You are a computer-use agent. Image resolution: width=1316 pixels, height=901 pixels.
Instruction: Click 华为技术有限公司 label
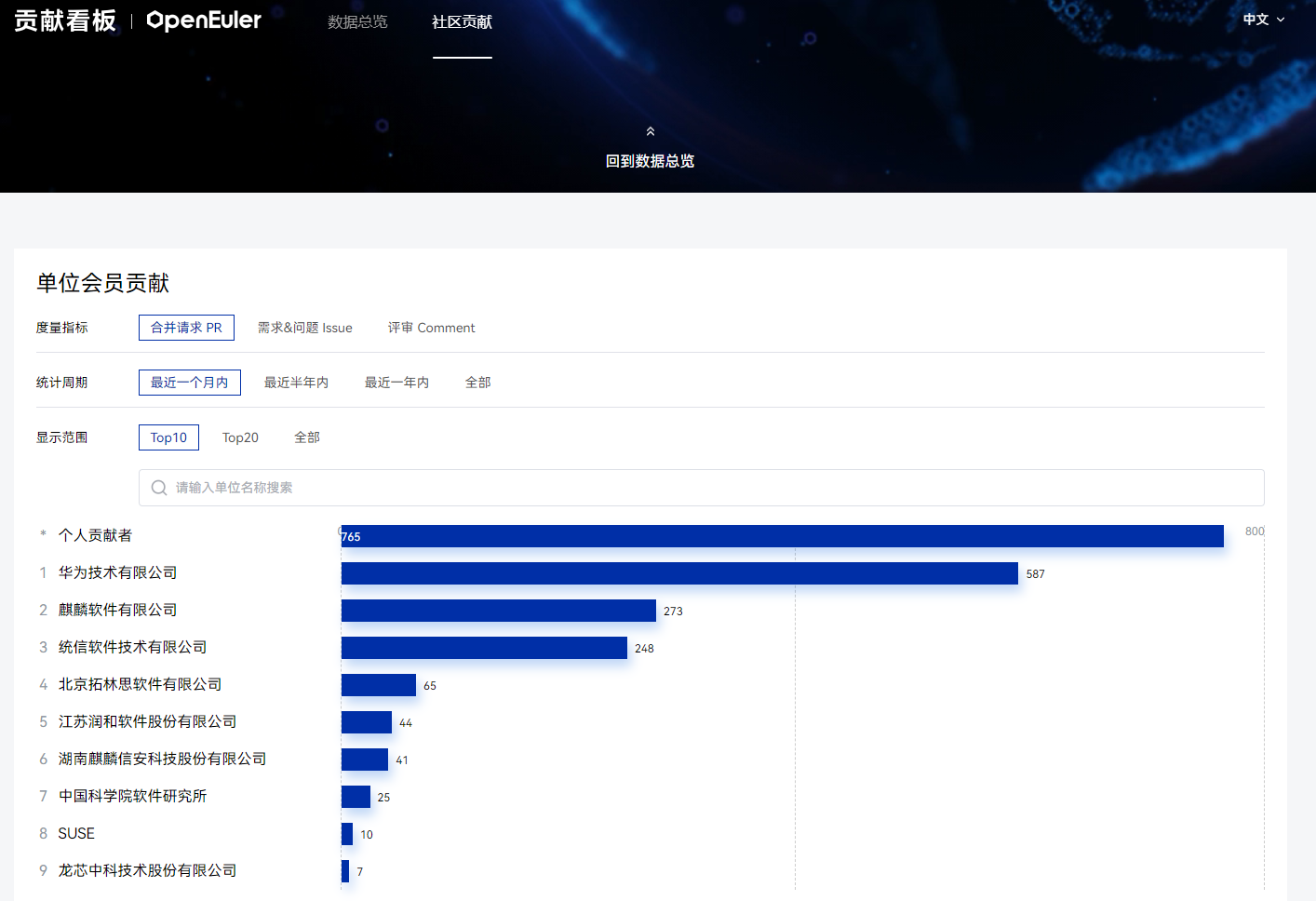pos(117,572)
